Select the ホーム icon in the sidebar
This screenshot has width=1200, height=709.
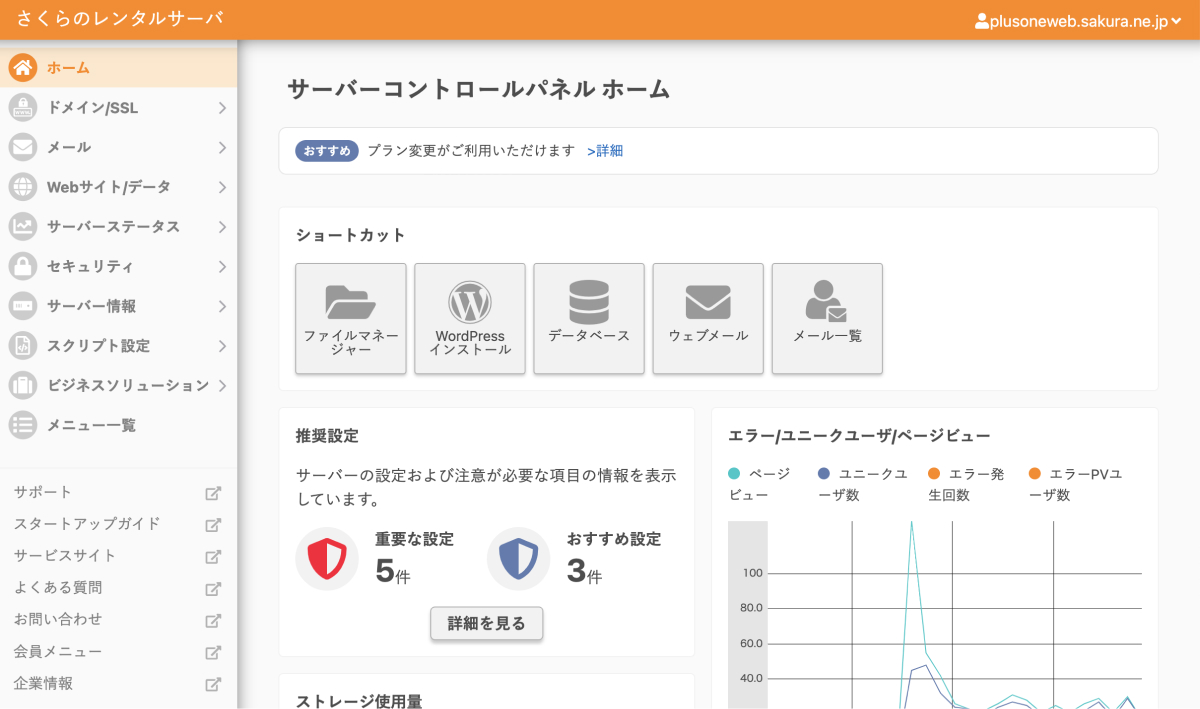22,68
